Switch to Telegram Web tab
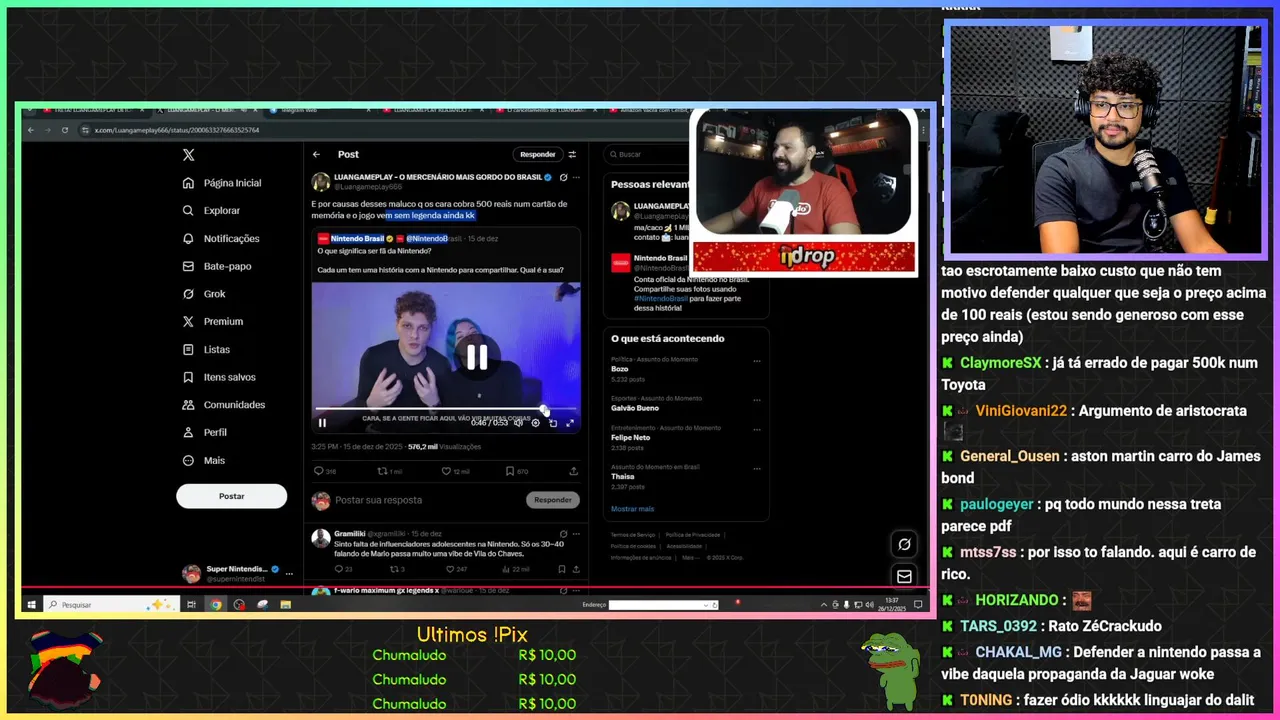The height and width of the screenshot is (720, 1280). tap(318, 109)
